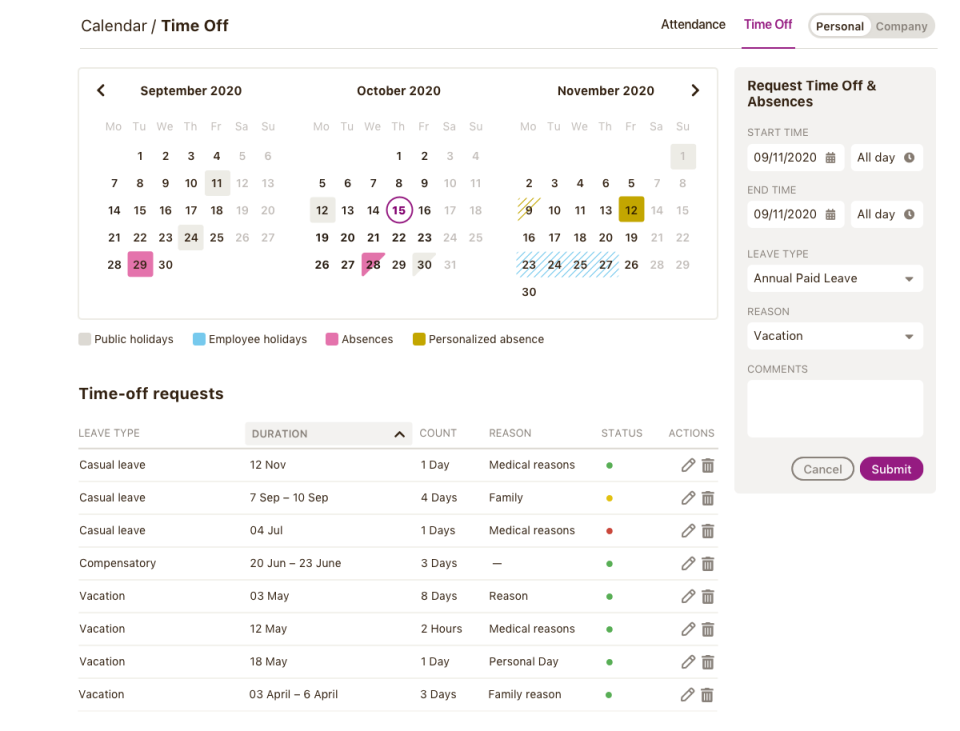This screenshot has width=960, height=731.
Task: Edit the Compensatory 20 Jun request
Action: tap(688, 563)
